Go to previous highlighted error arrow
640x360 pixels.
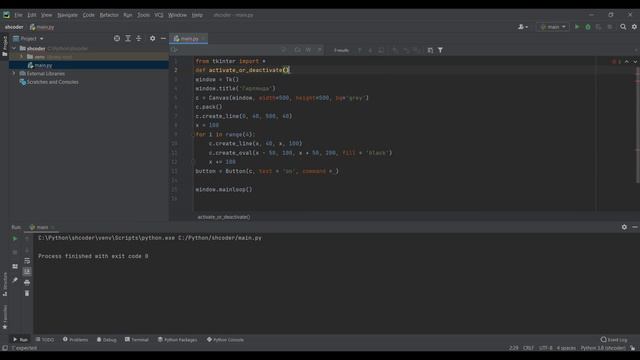coord(627,62)
